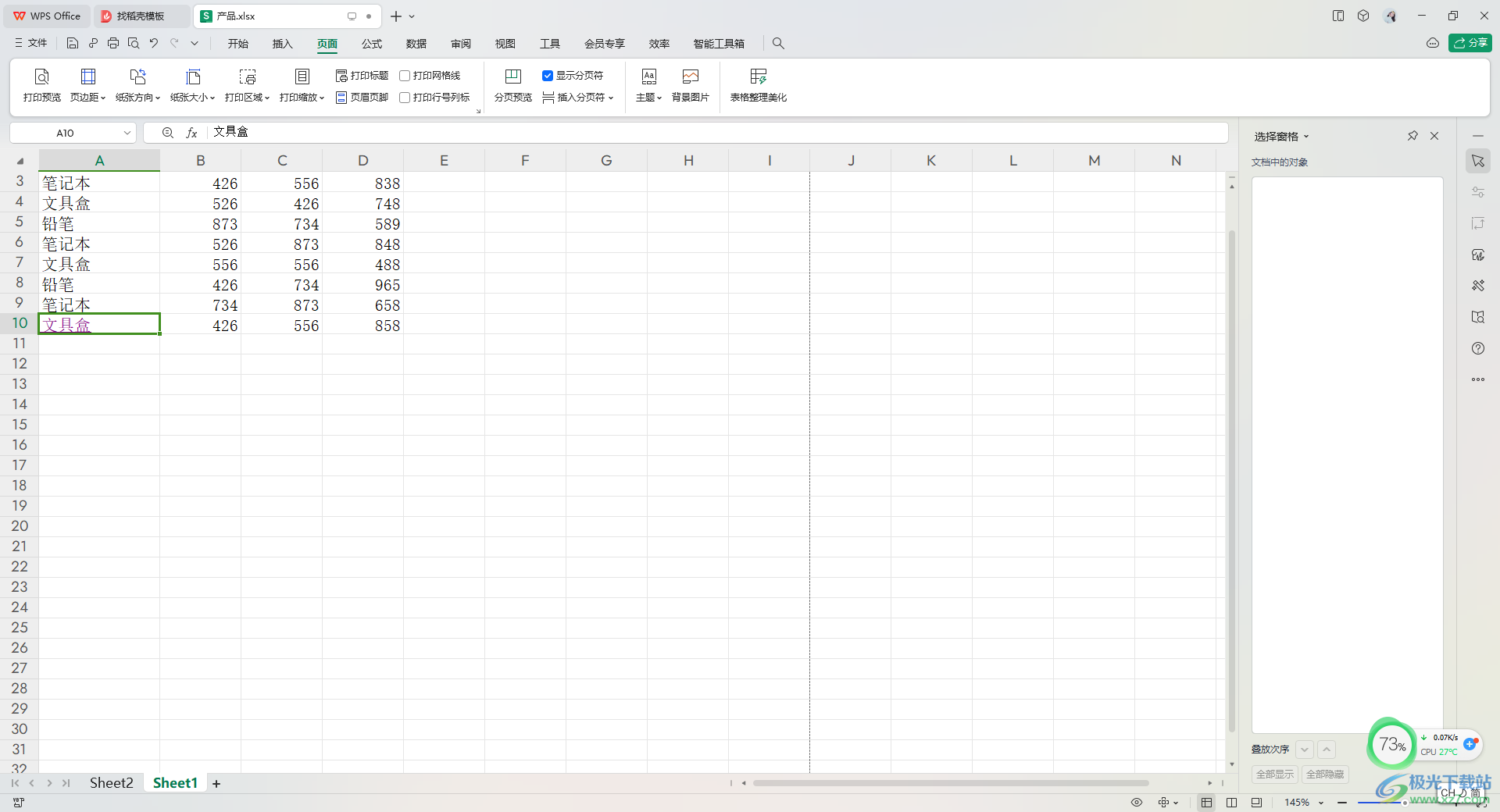Click the print icon in quick access toolbar
This screenshot has height=812, width=1500.
[113, 44]
